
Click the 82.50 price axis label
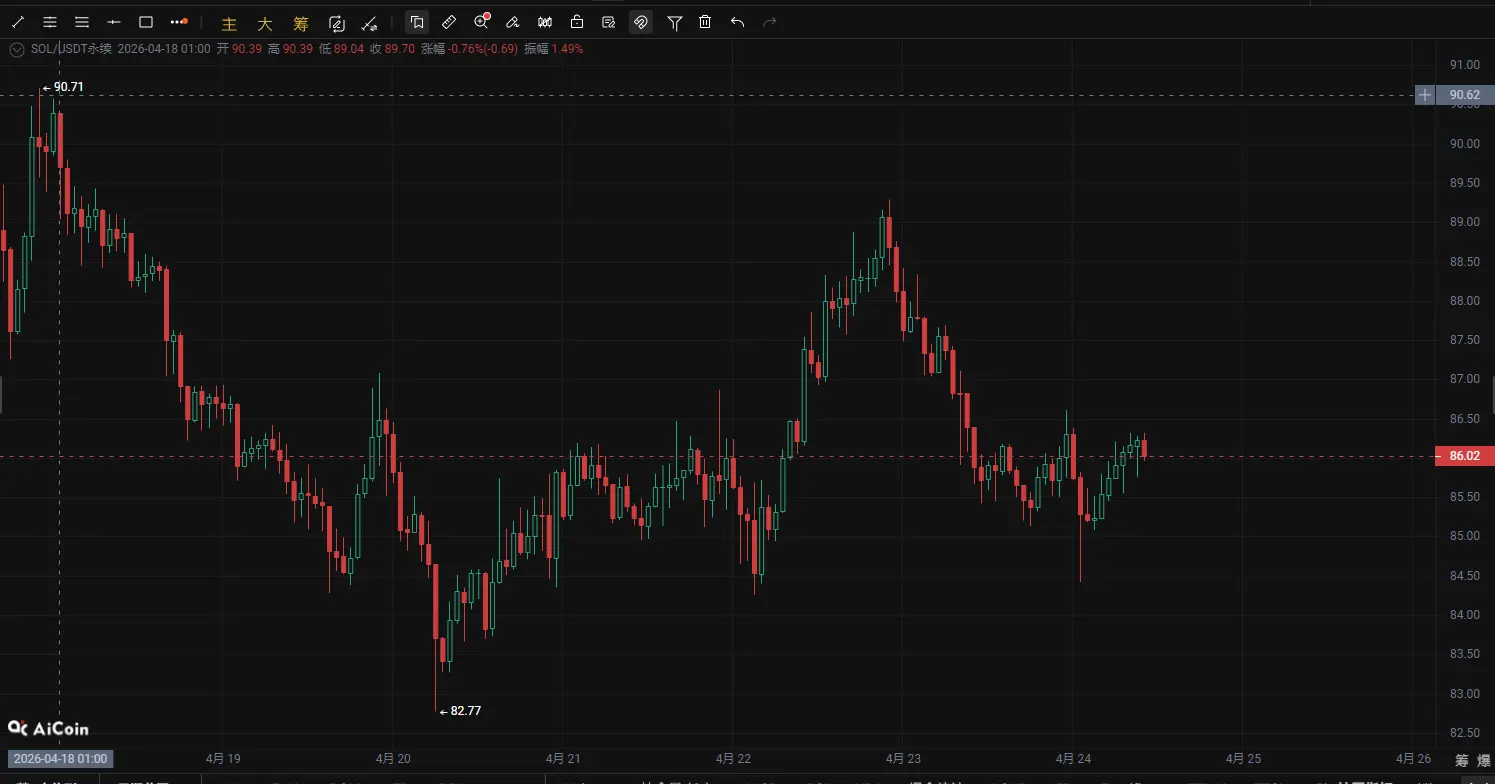pos(1464,732)
